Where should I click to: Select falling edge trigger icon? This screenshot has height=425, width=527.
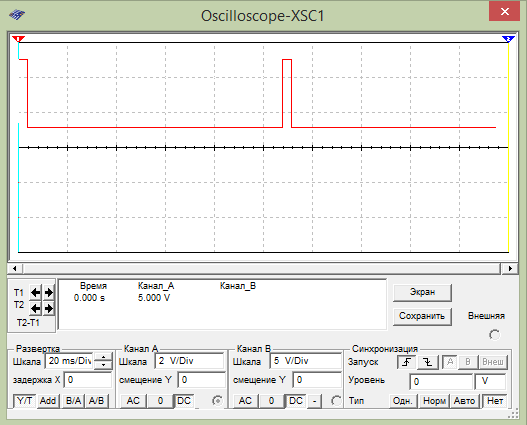tap(428, 362)
